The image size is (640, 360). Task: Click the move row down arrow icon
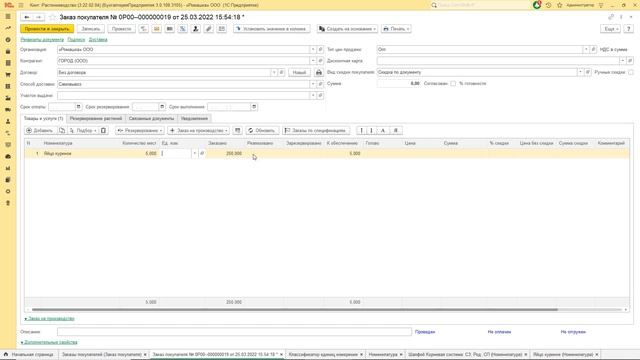371,131
